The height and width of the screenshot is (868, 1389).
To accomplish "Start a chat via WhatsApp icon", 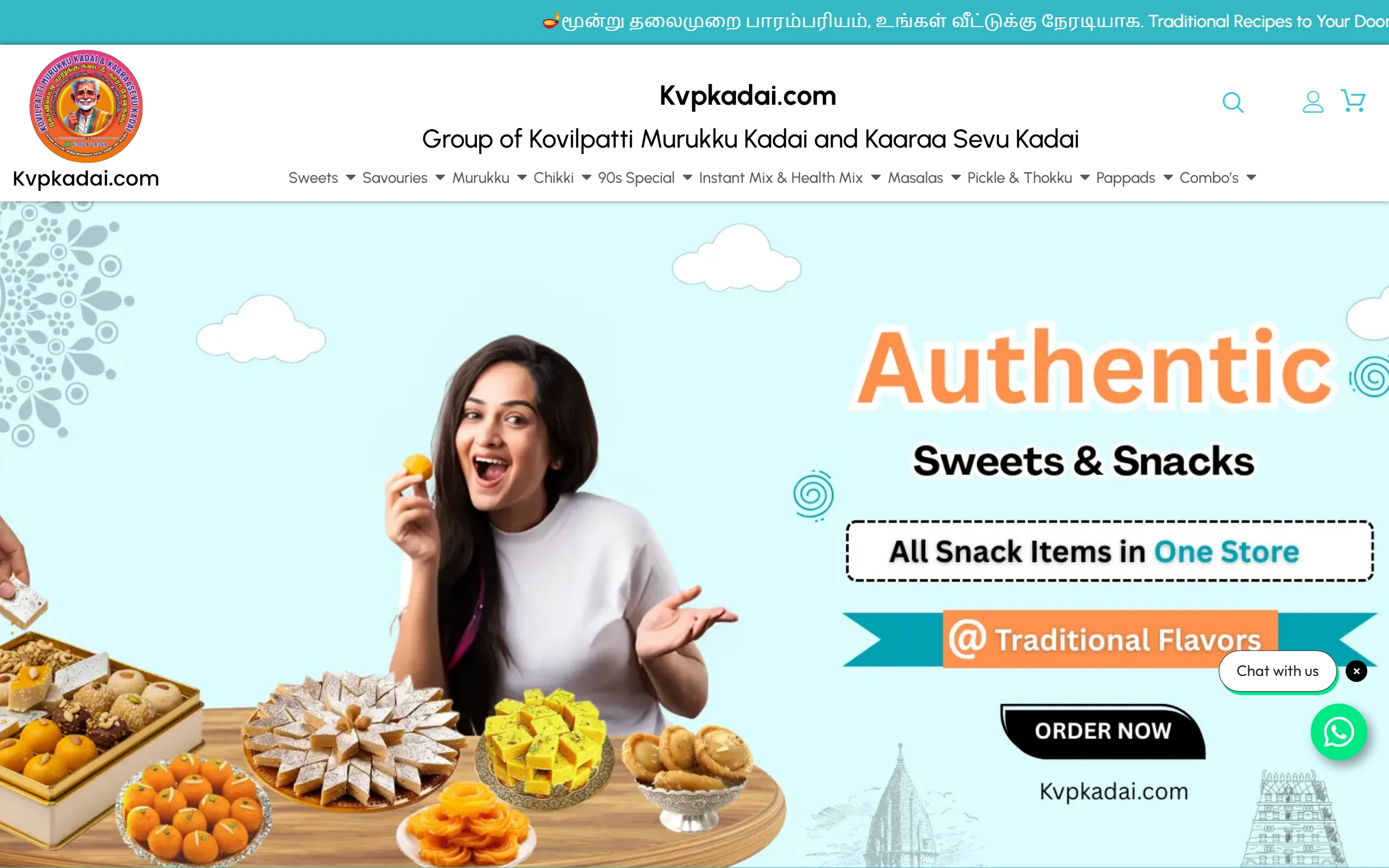I will (x=1339, y=732).
